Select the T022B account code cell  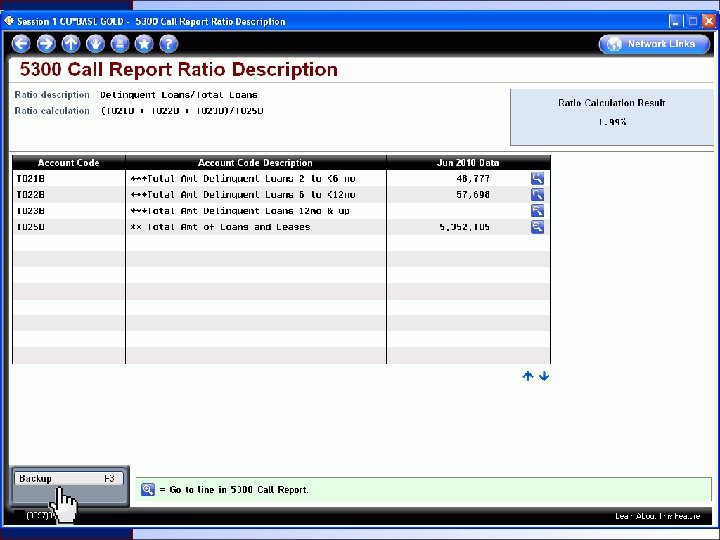30,195
